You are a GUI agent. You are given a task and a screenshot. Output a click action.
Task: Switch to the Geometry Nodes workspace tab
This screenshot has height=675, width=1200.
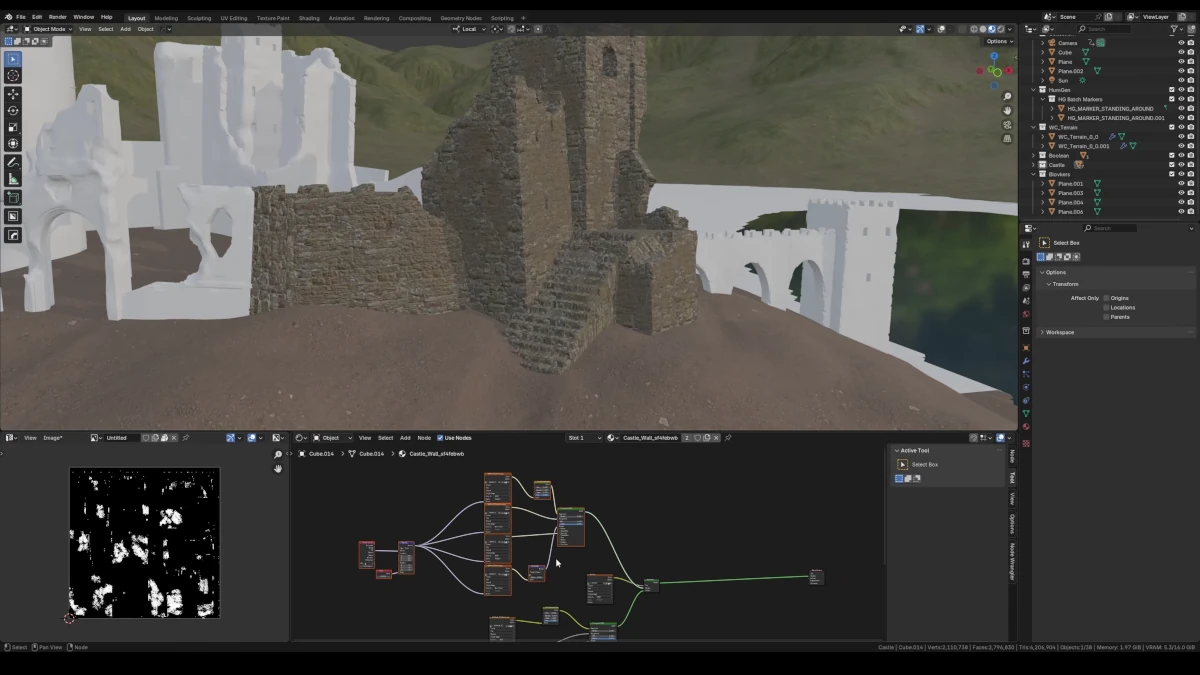[460, 18]
